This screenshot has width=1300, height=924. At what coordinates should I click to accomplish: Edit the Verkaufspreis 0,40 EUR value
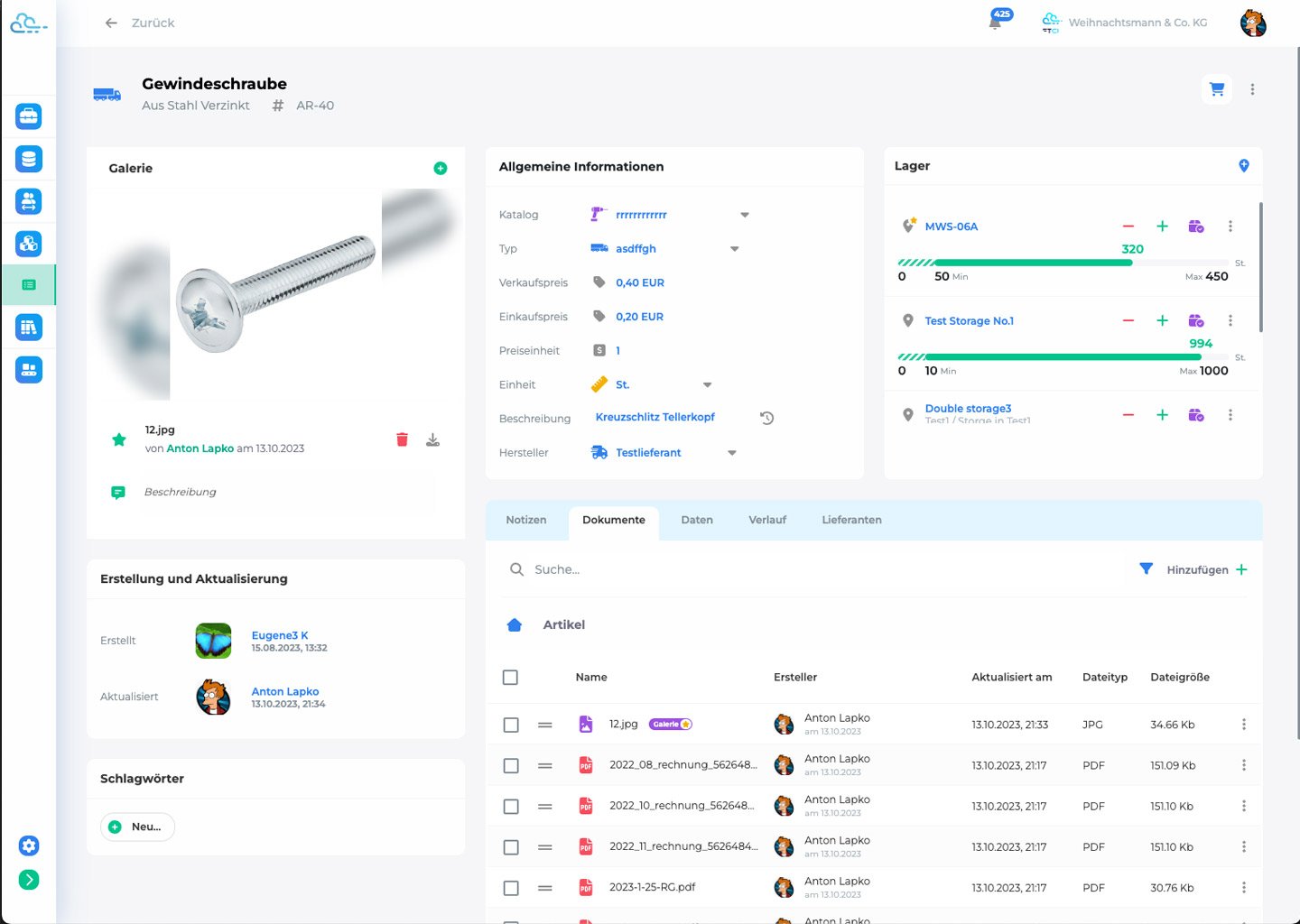coord(640,283)
